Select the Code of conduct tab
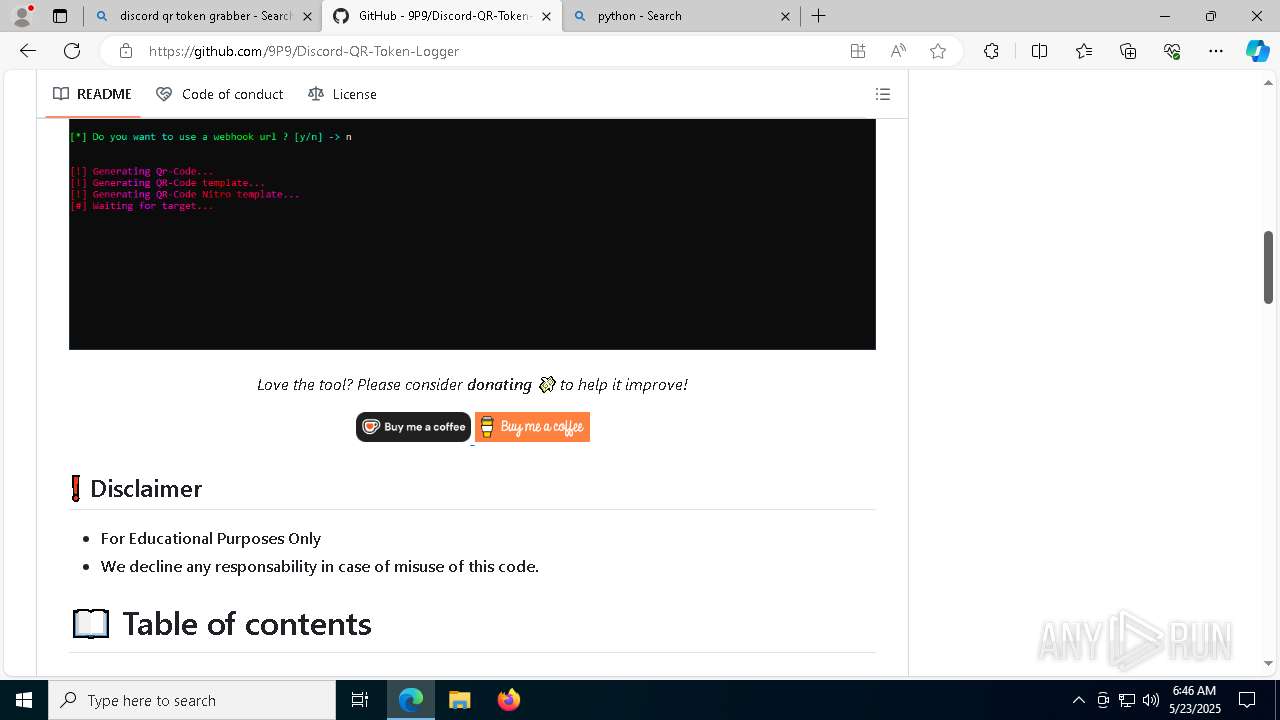The image size is (1280, 720). coord(220,94)
